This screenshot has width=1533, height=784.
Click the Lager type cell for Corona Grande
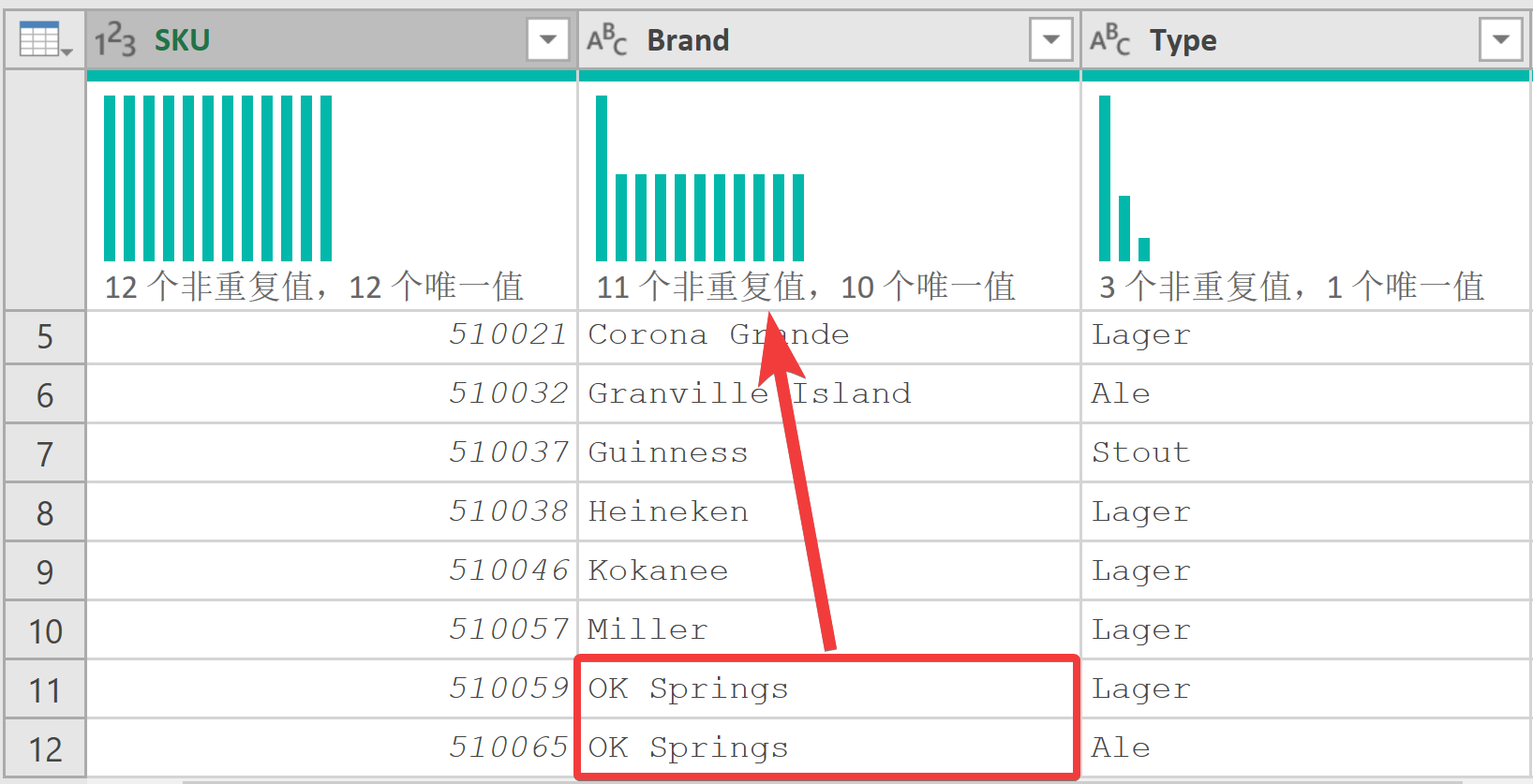[1306, 335]
